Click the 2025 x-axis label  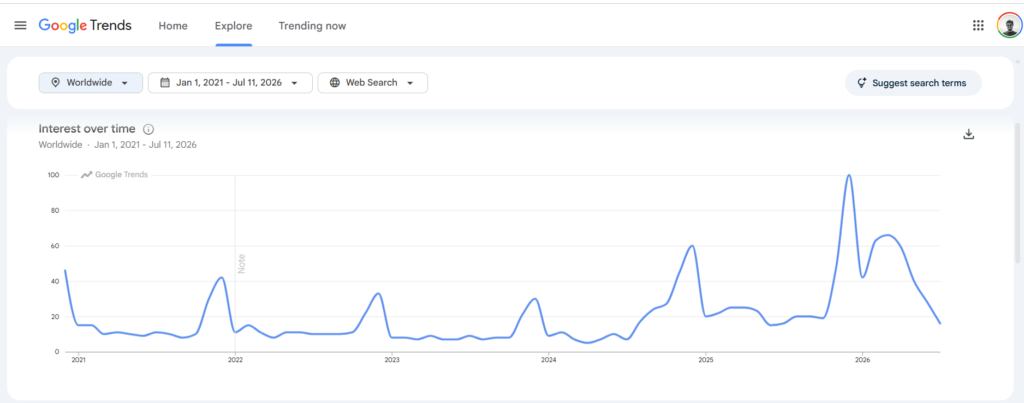705,360
